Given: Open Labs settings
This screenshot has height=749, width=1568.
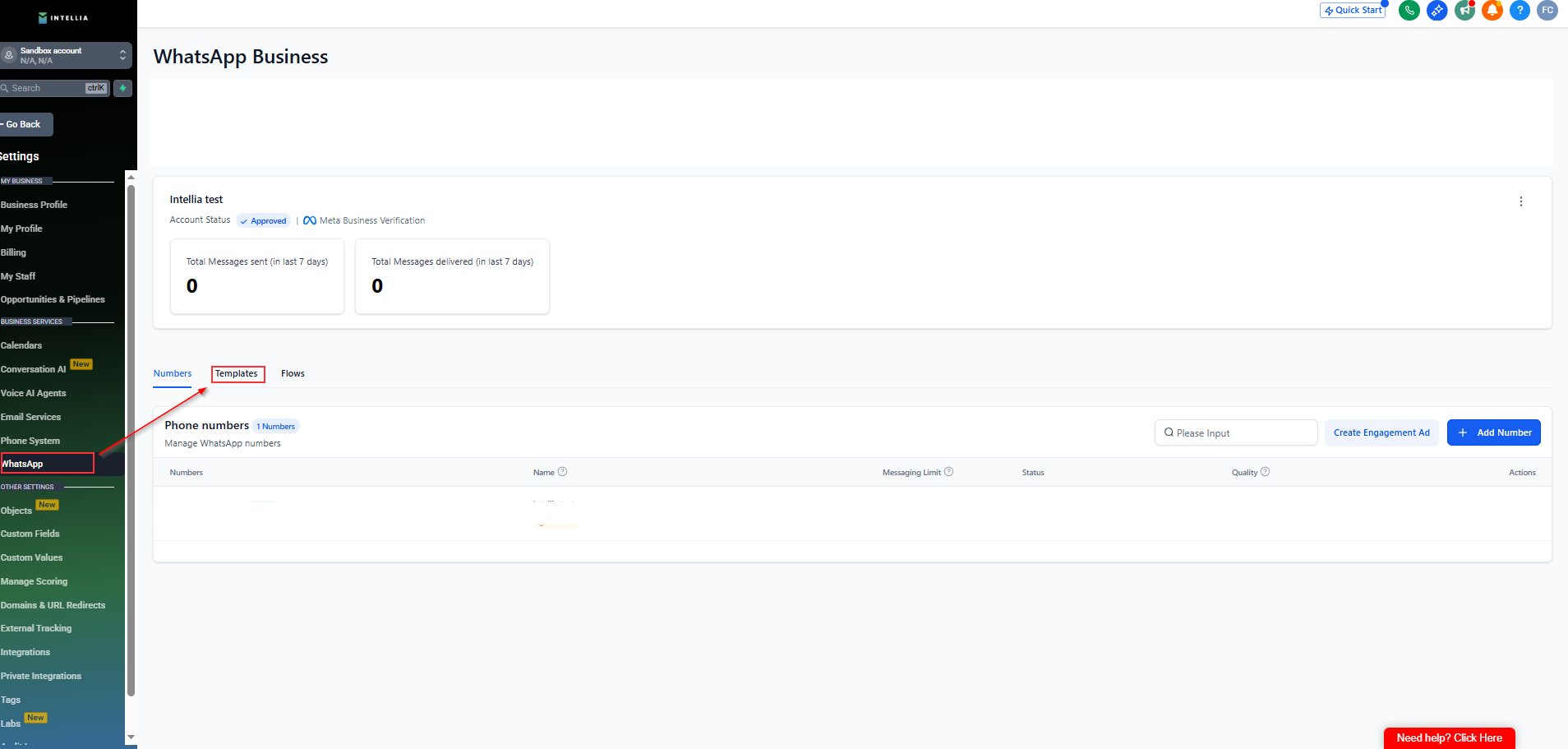Looking at the screenshot, I should tap(11, 724).
